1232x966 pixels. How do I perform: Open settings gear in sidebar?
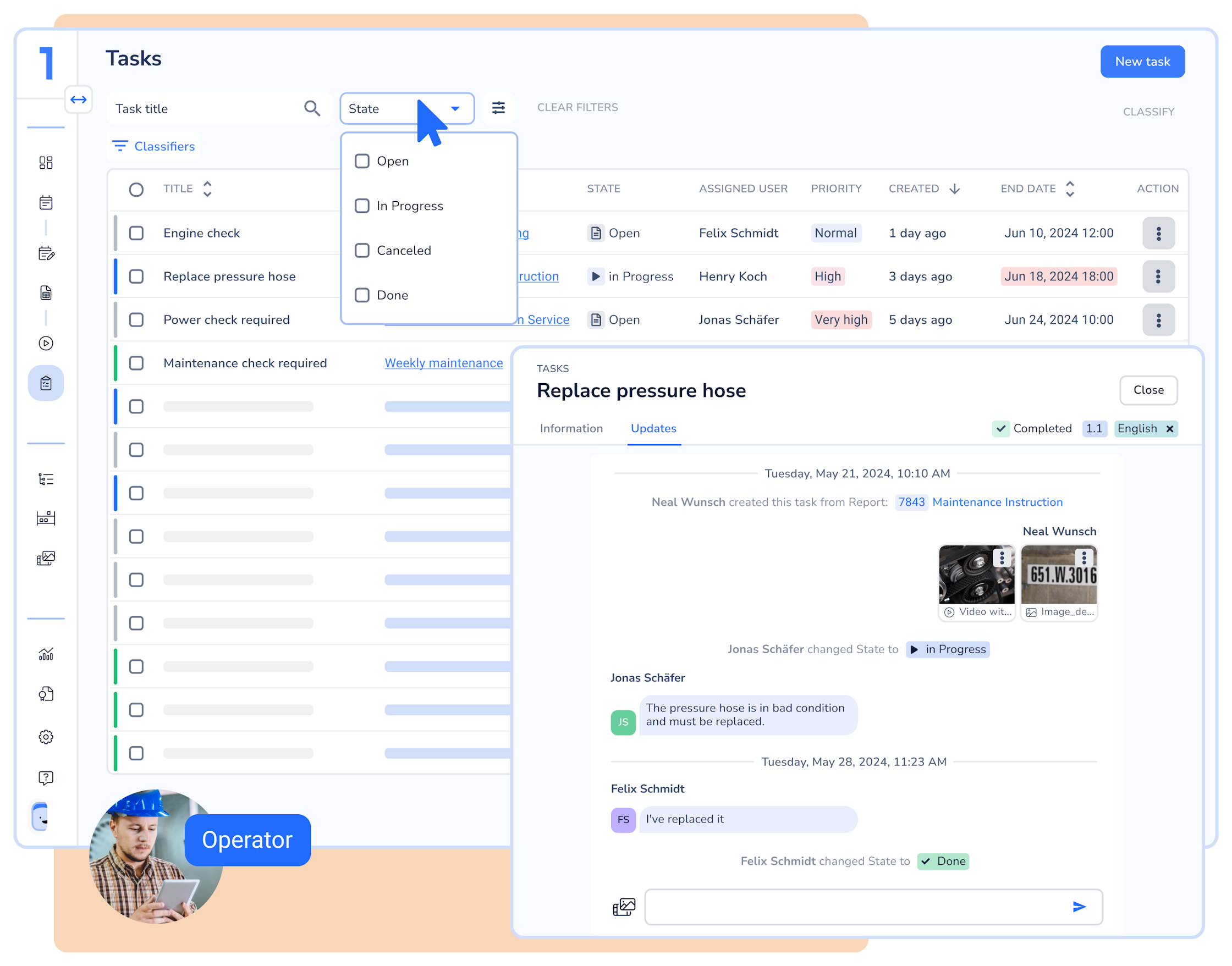click(x=46, y=736)
